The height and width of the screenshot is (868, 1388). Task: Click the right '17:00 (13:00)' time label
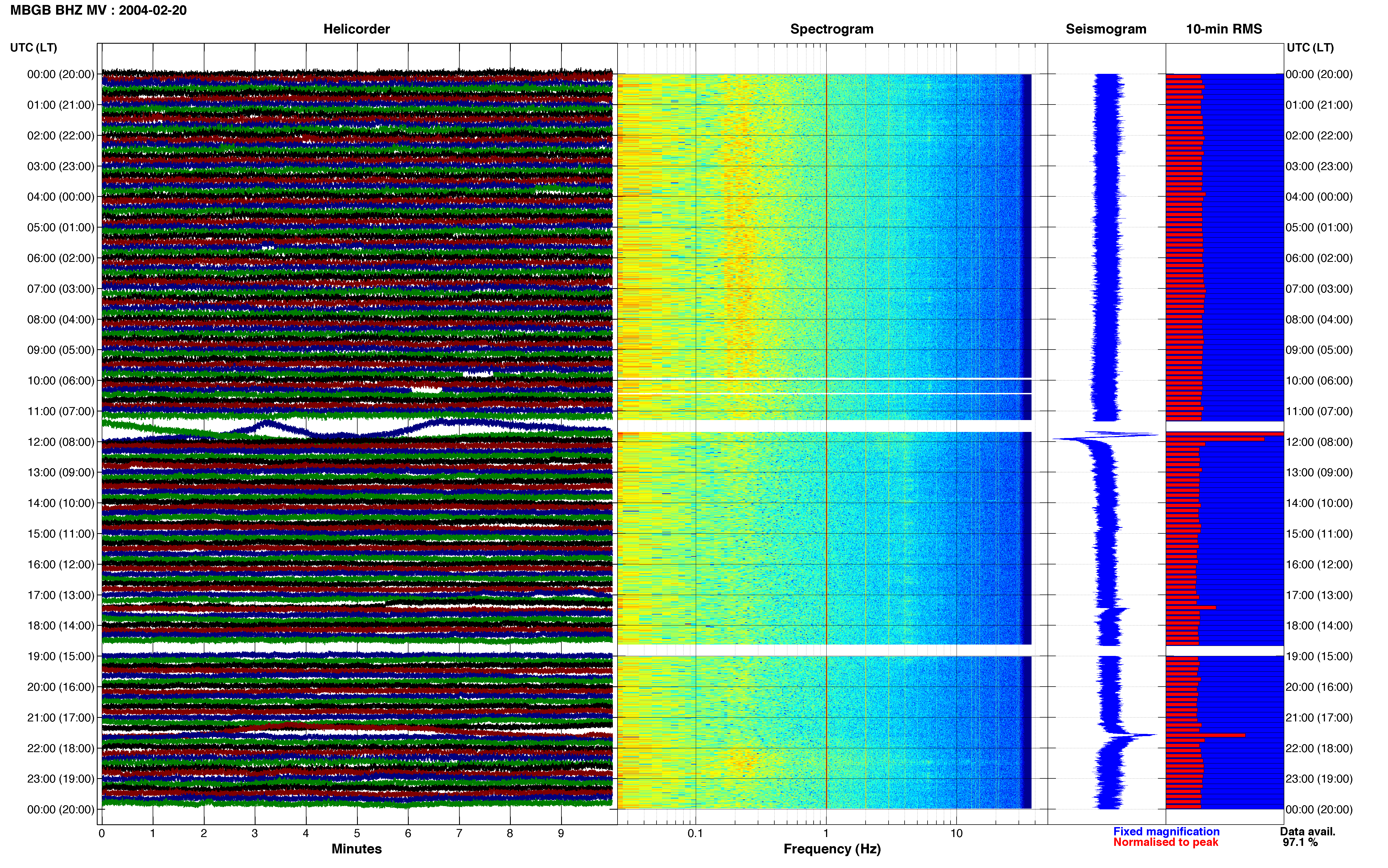1319,595
